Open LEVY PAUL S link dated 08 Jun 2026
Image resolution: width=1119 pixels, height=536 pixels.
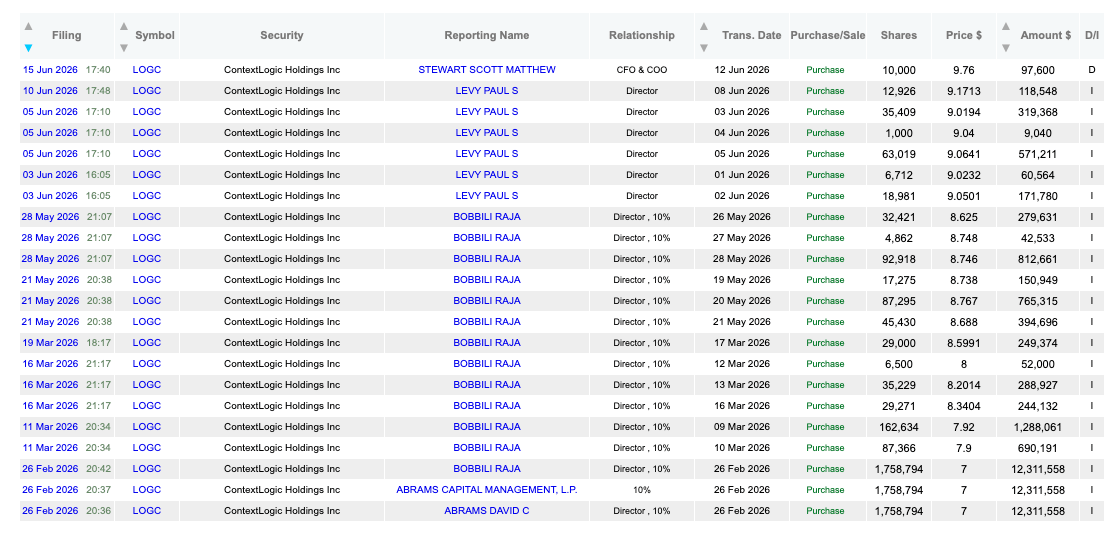coord(487,91)
